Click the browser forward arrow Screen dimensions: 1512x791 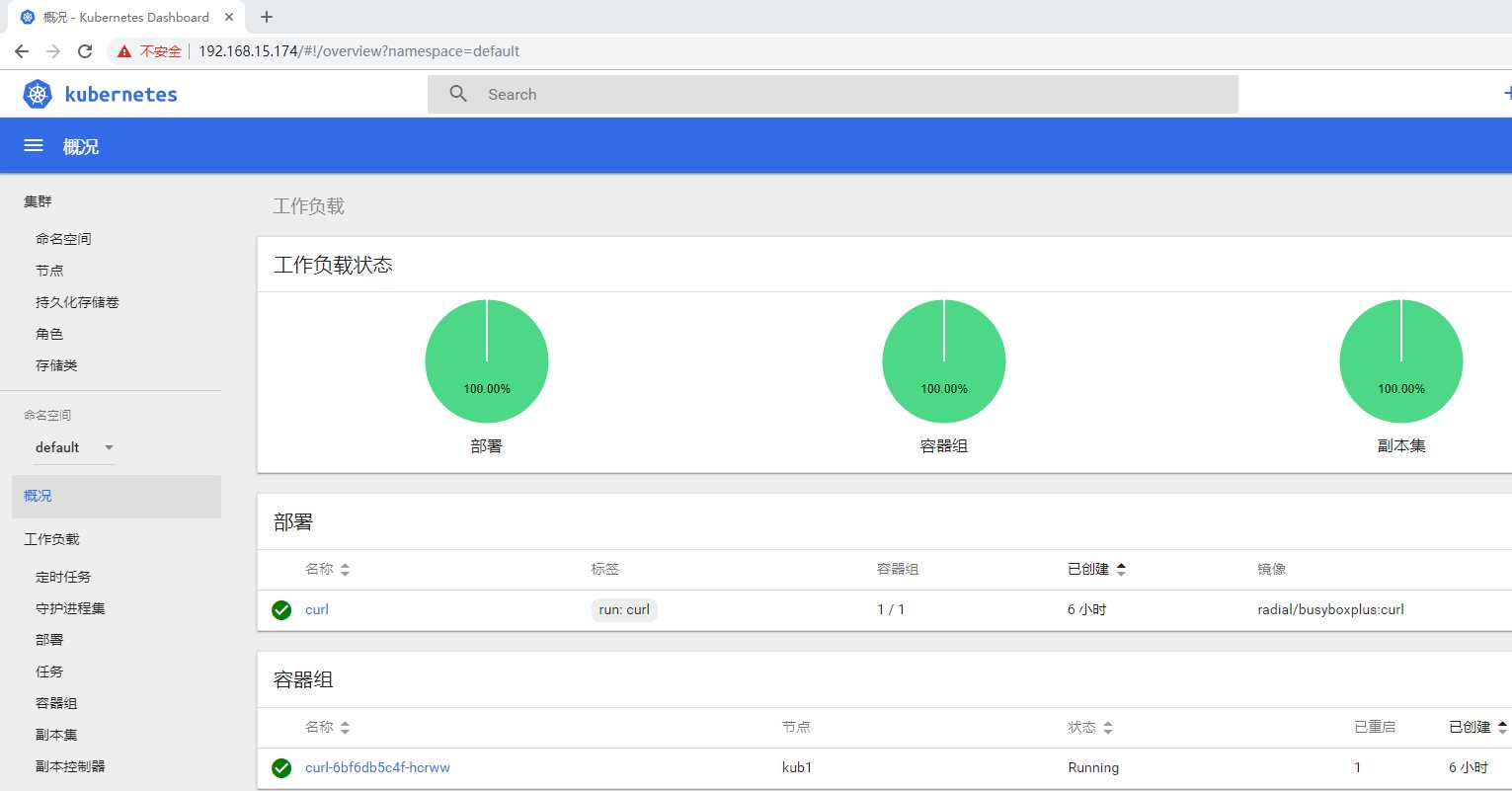tap(53, 51)
